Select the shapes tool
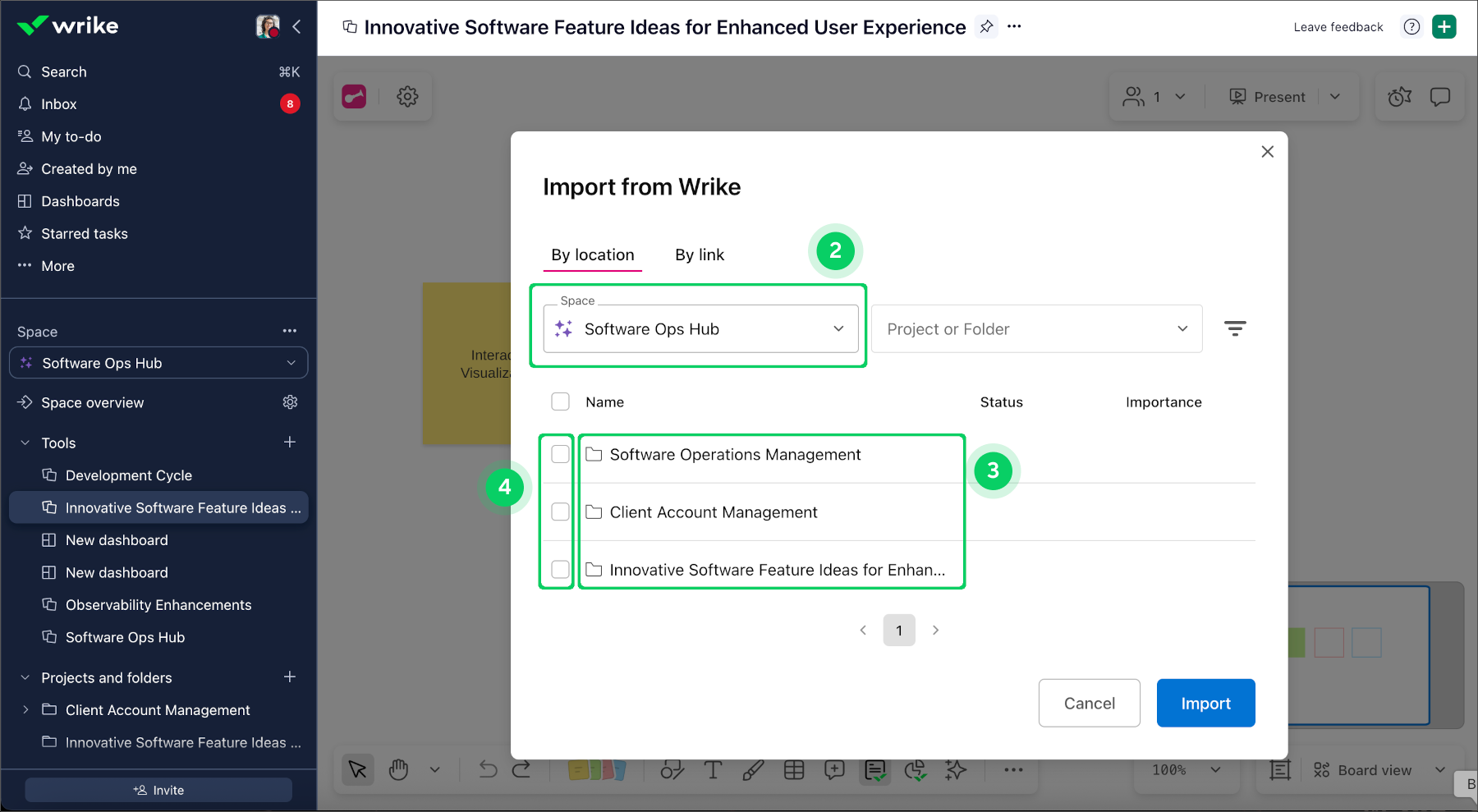This screenshot has height=812, width=1478. 672,769
